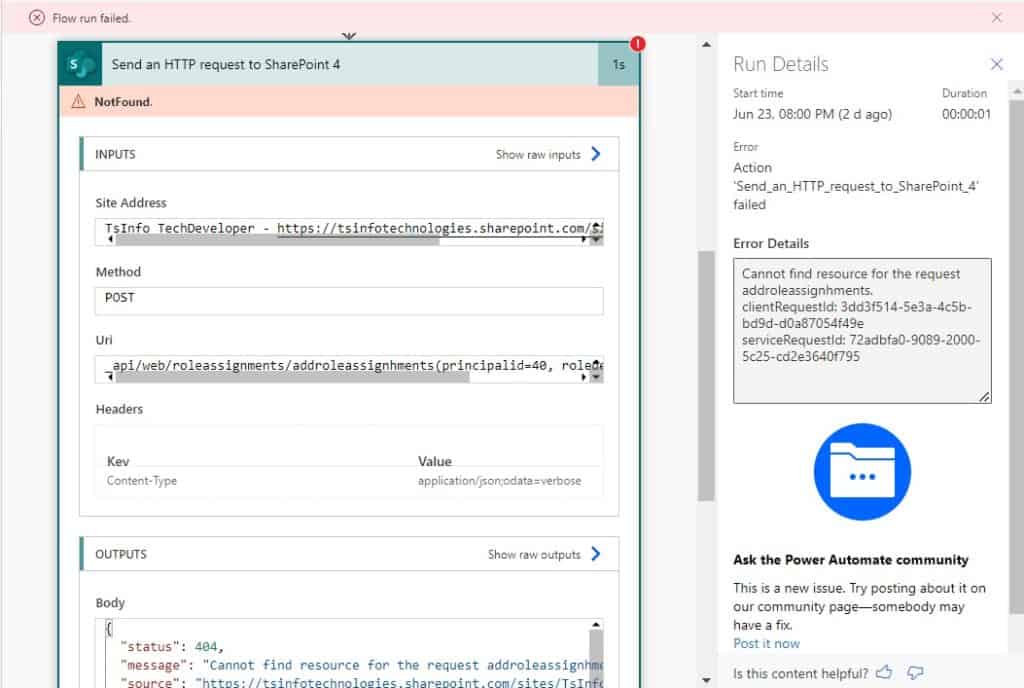1024x688 pixels.
Task: Close the Run Details panel
Action: click(x=997, y=63)
